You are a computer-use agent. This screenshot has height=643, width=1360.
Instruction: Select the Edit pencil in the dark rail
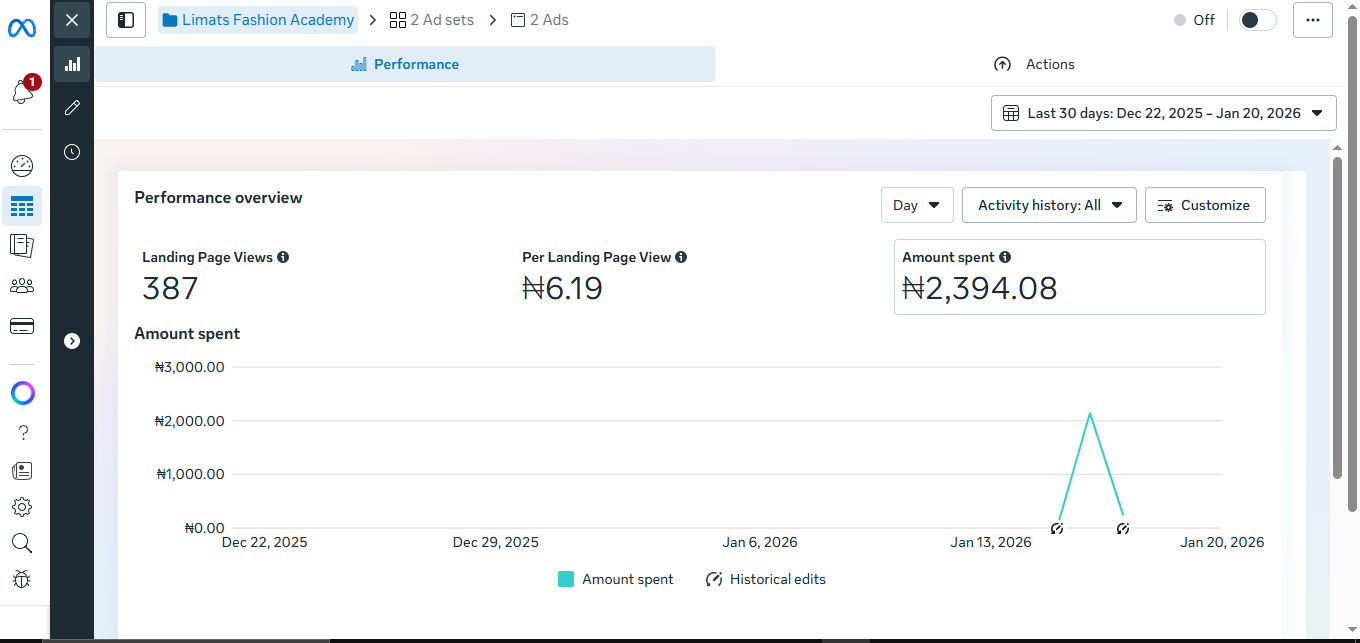pyautogui.click(x=71, y=107)
